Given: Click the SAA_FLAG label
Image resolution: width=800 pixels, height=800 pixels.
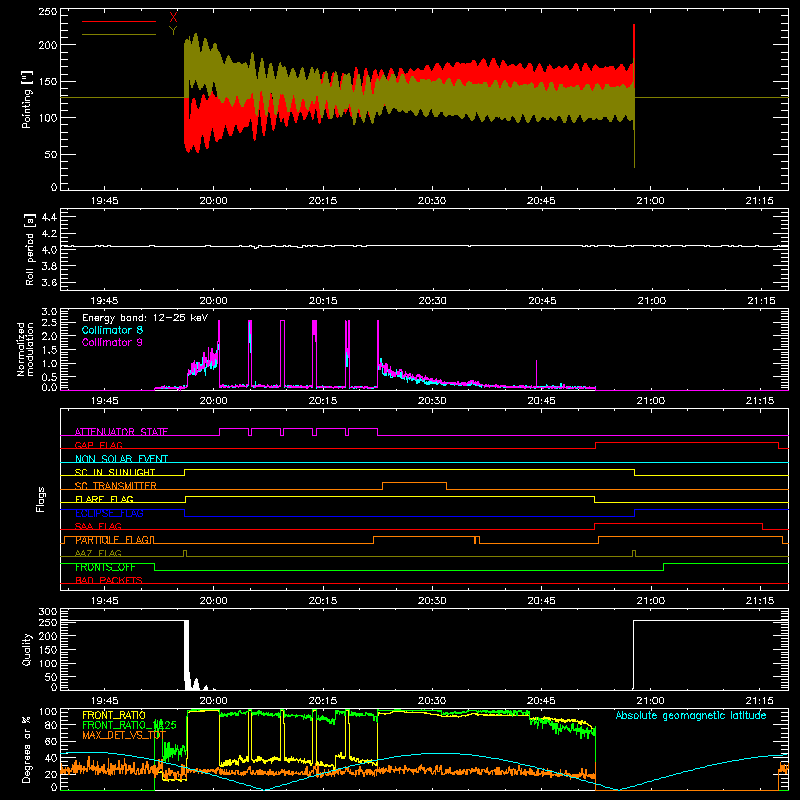Looking at the screenshot, I should (x=98, y=526).
